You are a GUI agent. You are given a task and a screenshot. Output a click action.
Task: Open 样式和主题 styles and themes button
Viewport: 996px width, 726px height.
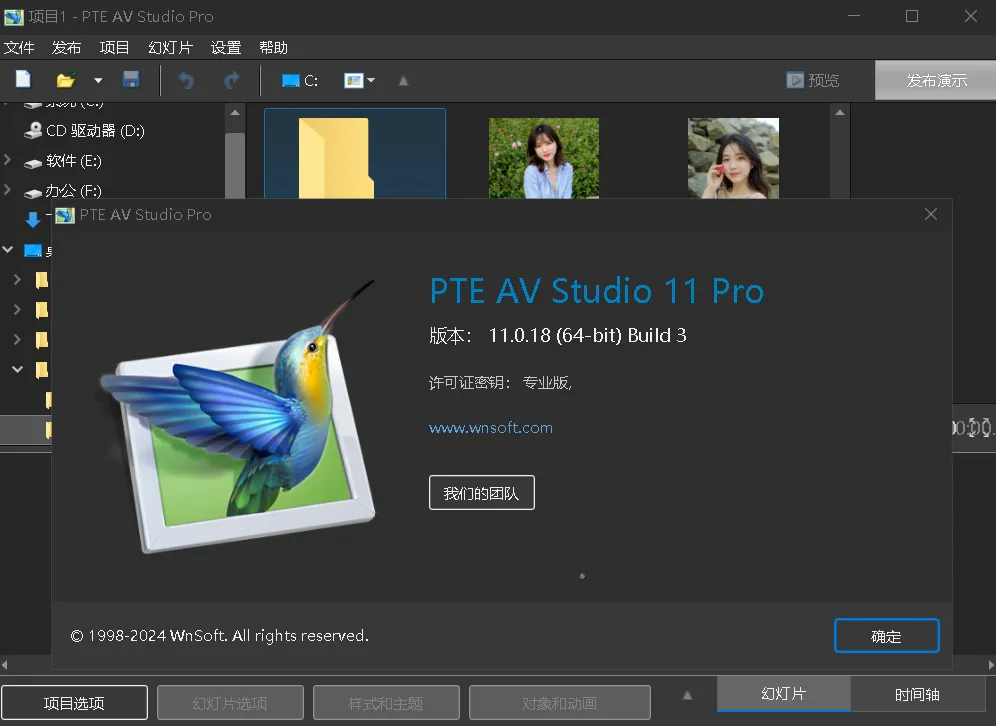(386, 703)
